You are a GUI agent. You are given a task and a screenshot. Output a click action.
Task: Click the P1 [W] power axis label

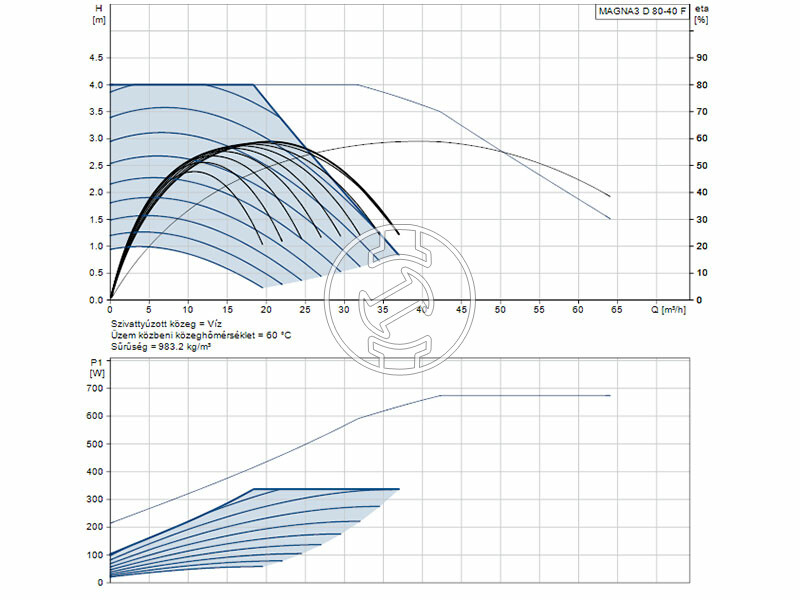97,367
